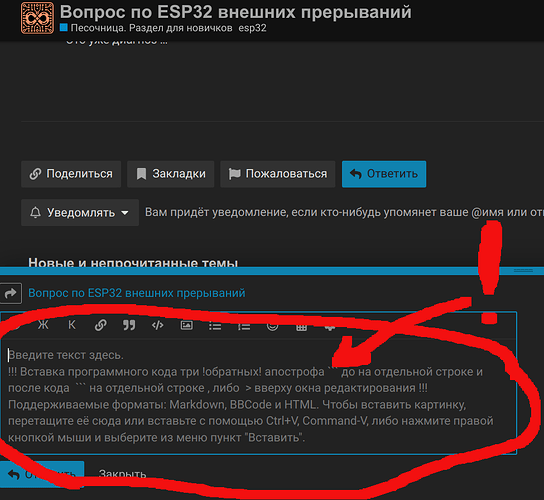Add a numbered list
544x500 pixels.
point(244,326)
